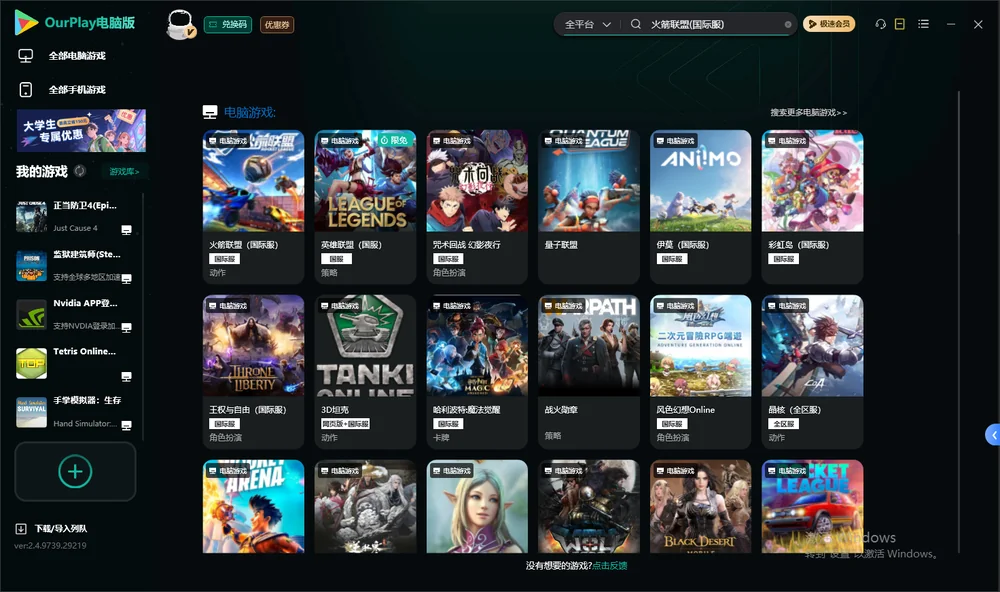The width and height of the screenshot is (1000, 592).
Task: Select the 全部电脑游戏 monitor icon
Action: click(26, 56)
